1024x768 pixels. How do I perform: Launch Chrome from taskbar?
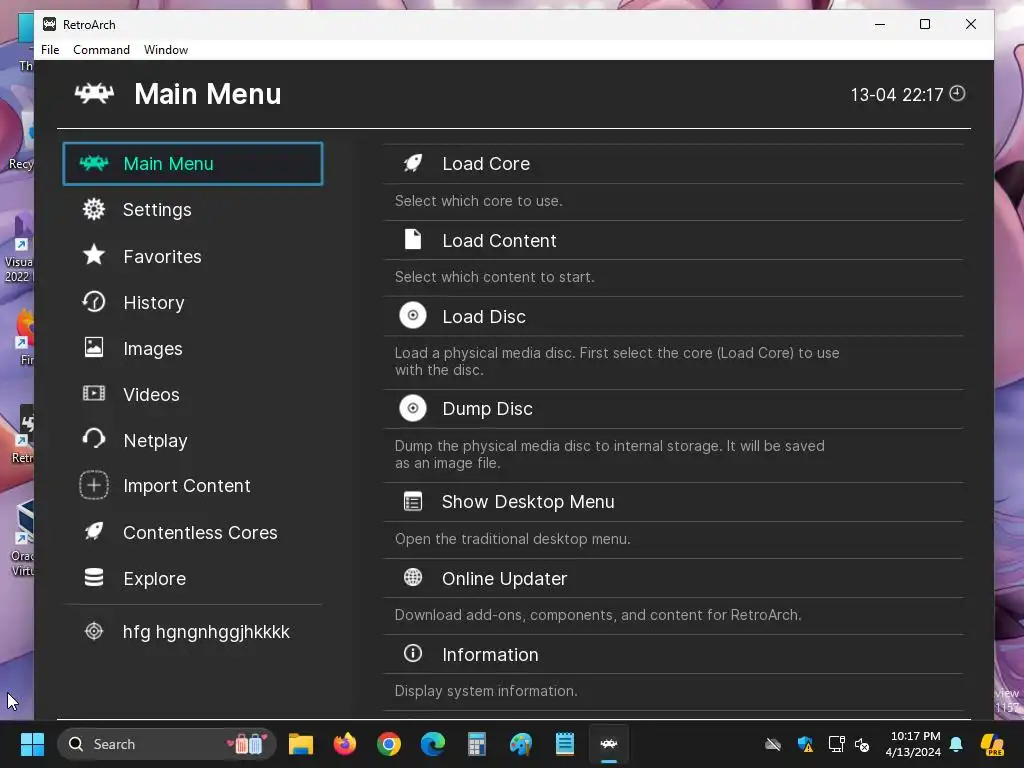click(x=389, y=744)
